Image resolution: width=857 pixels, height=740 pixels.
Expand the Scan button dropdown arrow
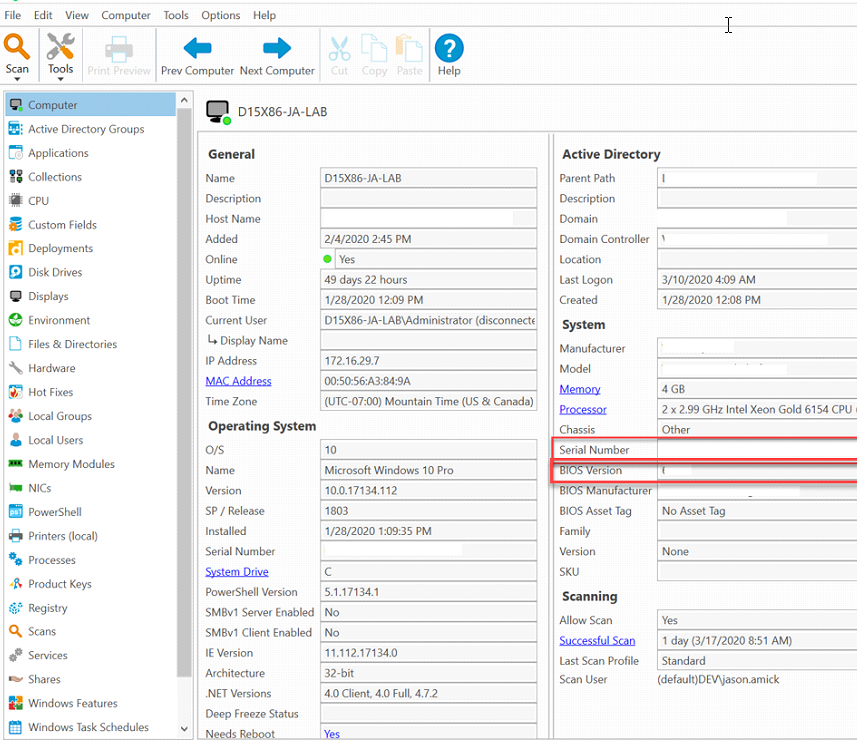coord(17,79)
